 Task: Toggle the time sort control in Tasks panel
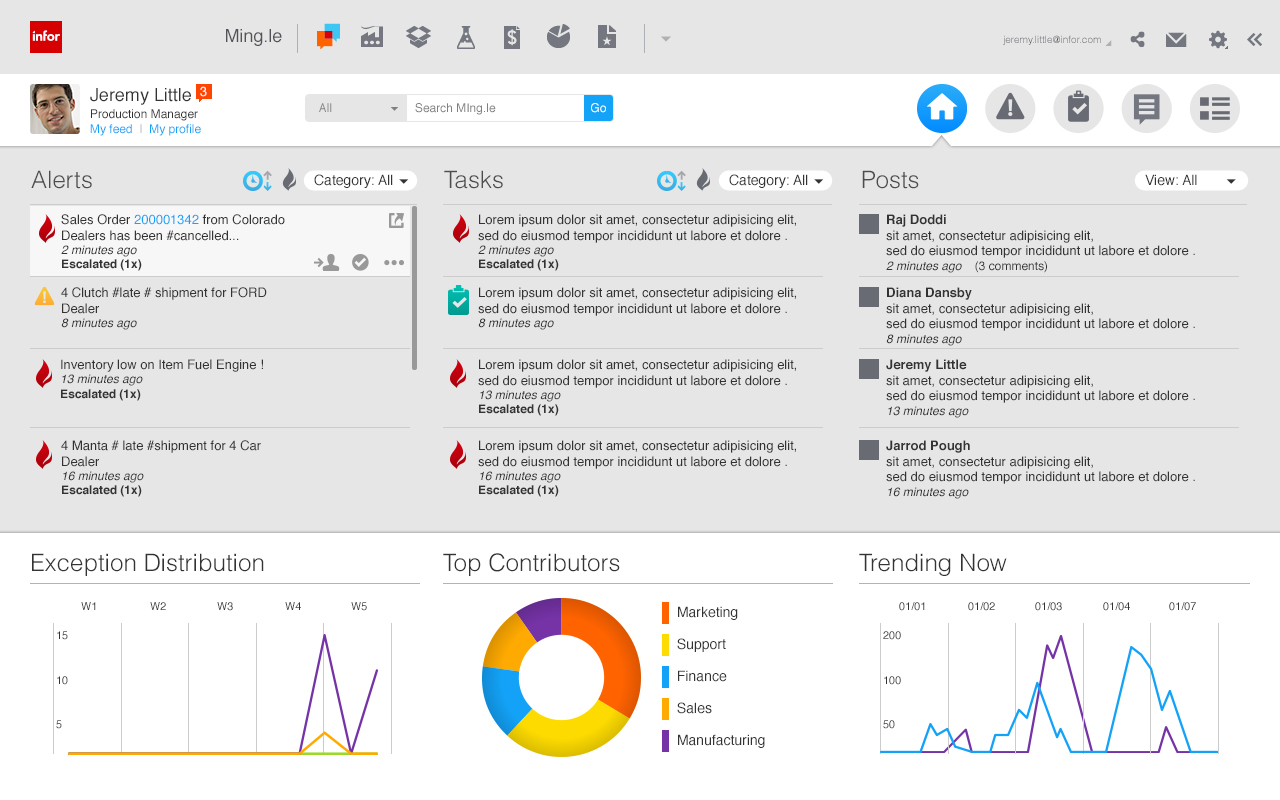click(669, 180)
